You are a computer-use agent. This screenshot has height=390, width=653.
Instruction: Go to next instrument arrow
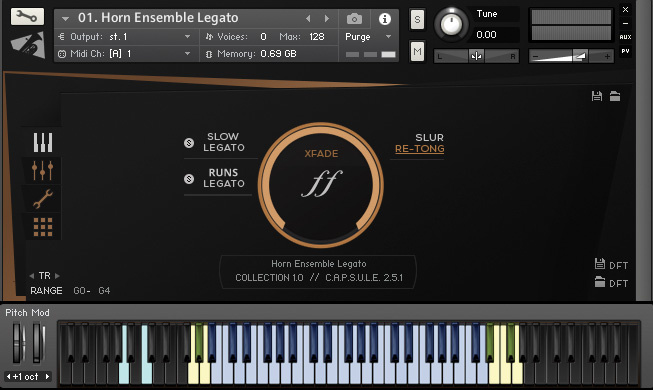click(x=327, y=18)
